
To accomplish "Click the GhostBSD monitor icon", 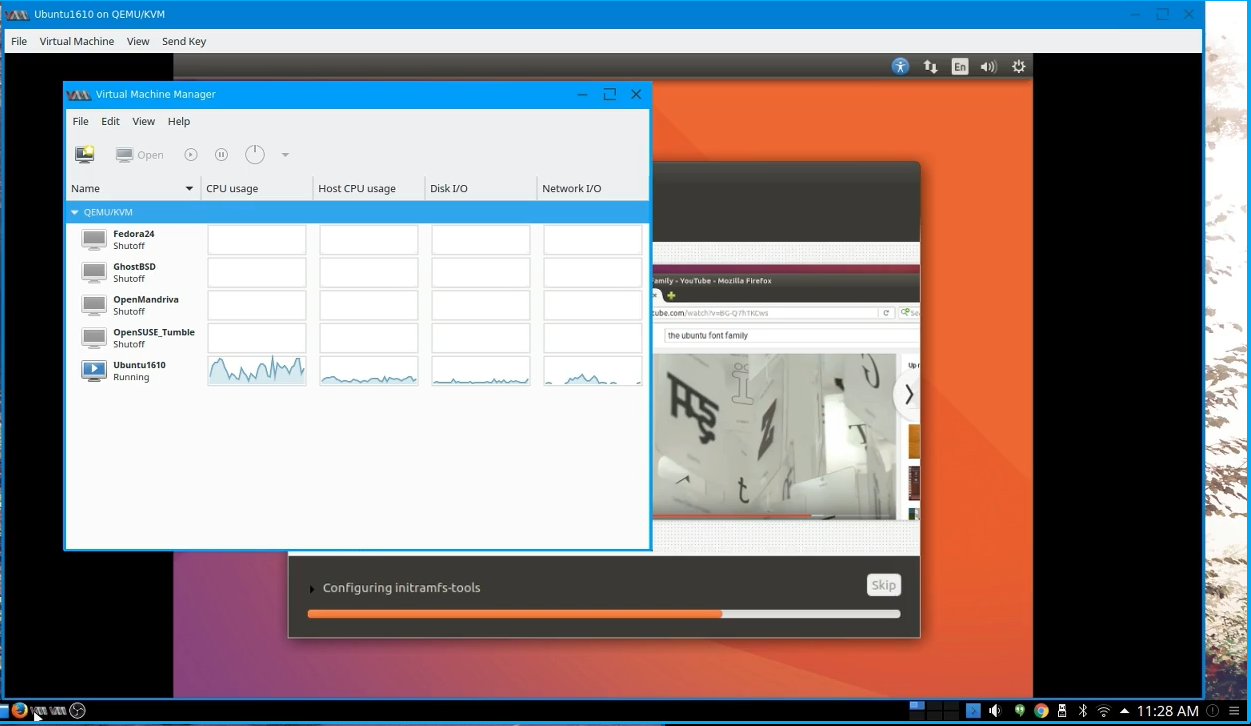I will [94, 273].
